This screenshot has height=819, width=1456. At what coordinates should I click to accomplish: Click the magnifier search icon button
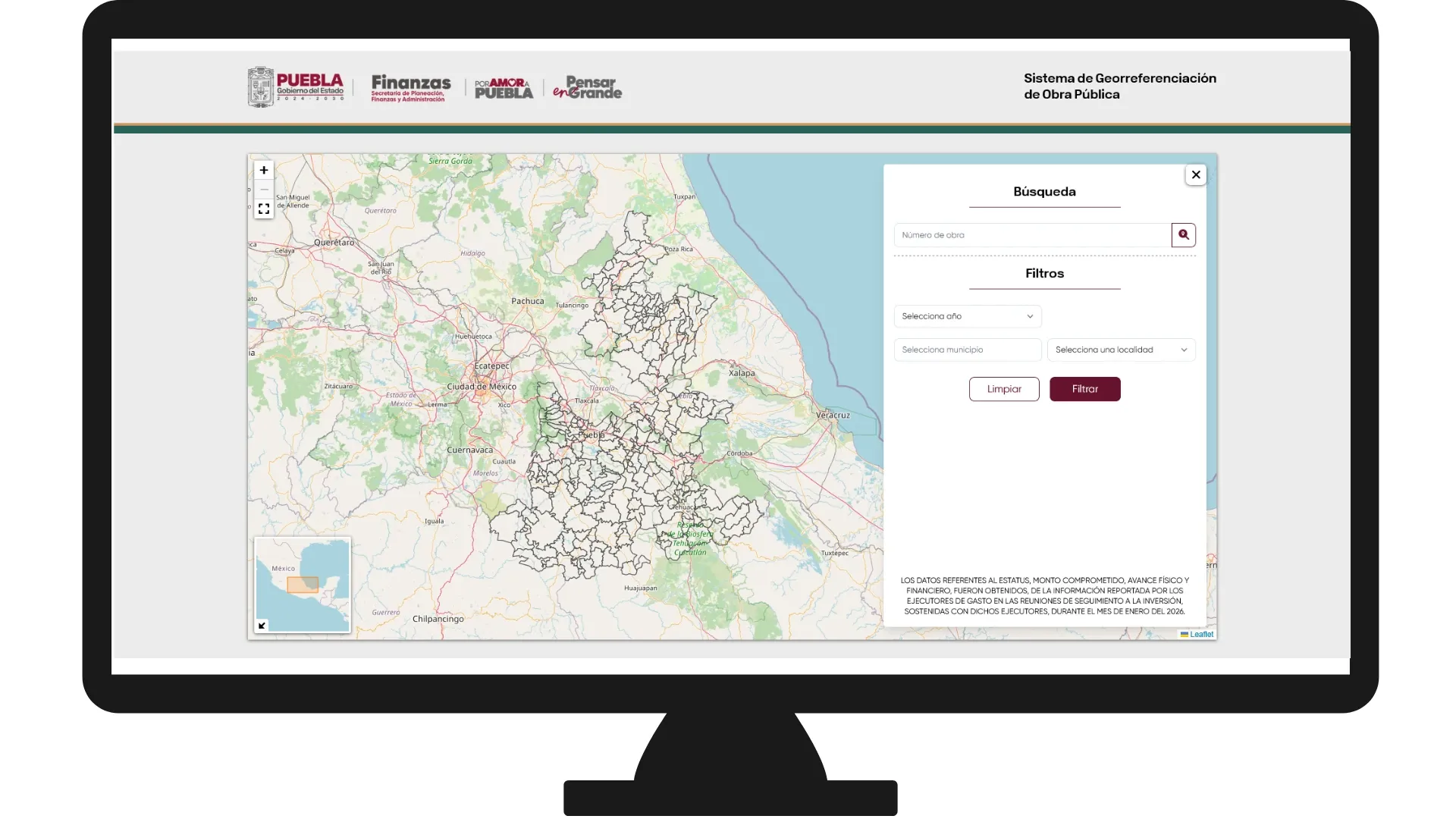coord(1183,235)
